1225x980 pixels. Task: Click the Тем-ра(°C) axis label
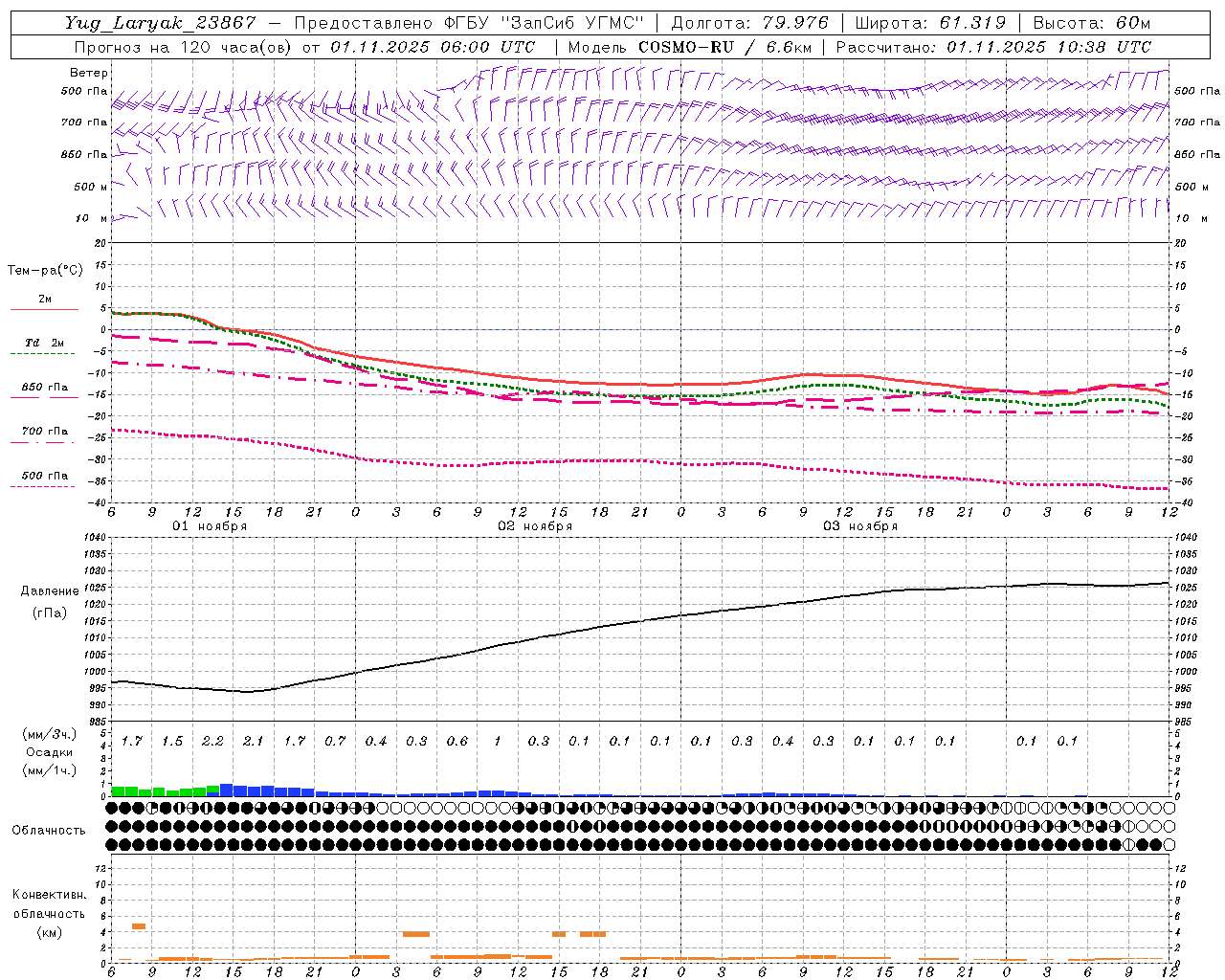[45, 271]
